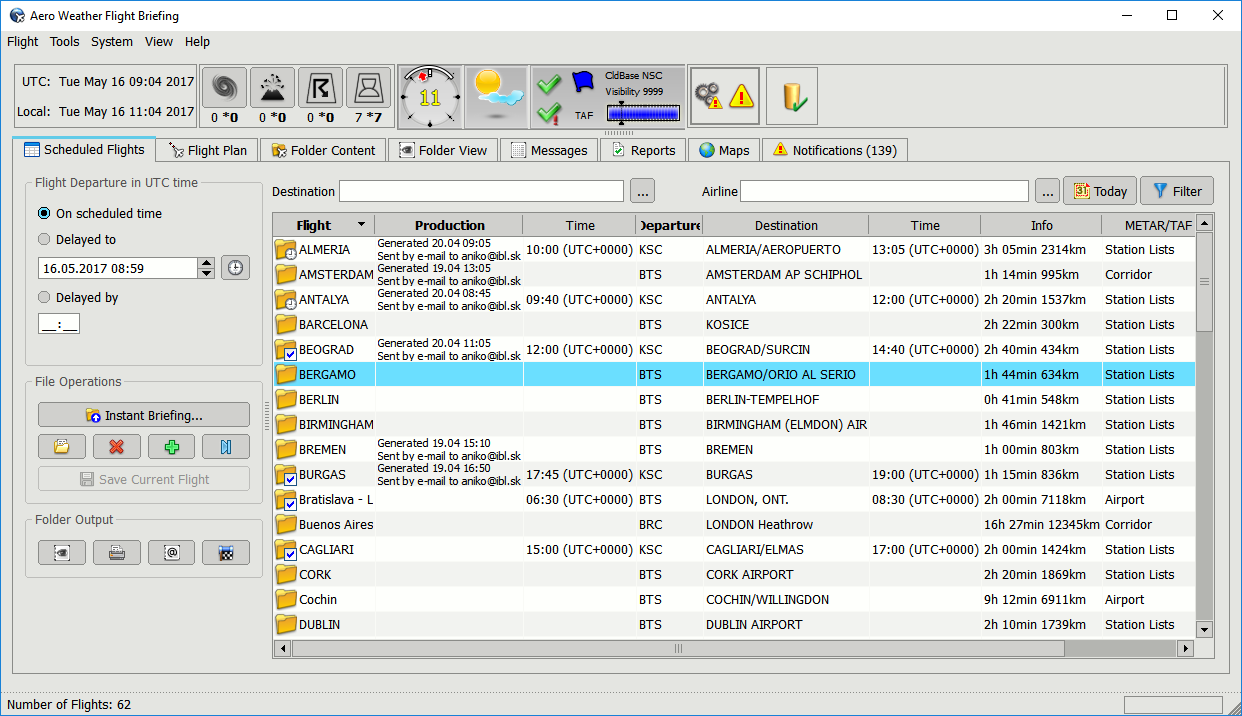The image size is (1242, 716).
Task: Open the SIGMET warnings icon with arrow
Action: coord(320,88)
